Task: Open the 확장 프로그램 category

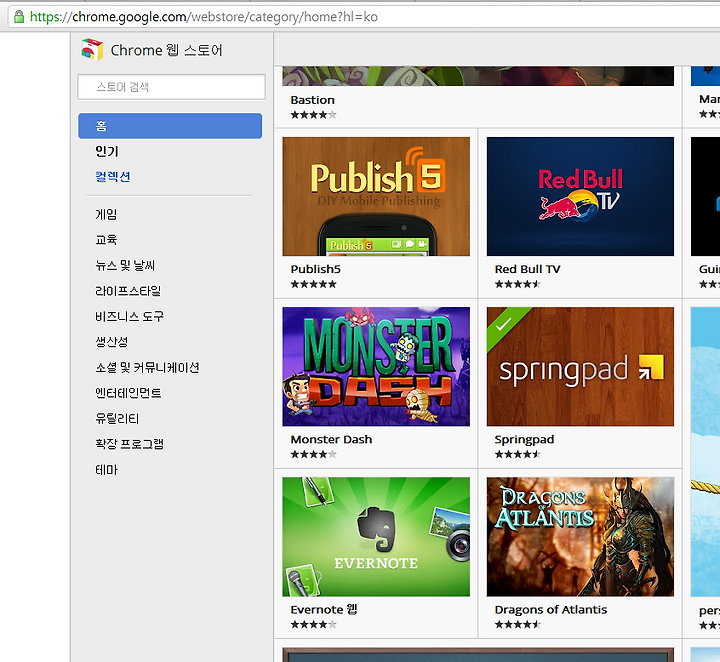Action: click(129, 444)
